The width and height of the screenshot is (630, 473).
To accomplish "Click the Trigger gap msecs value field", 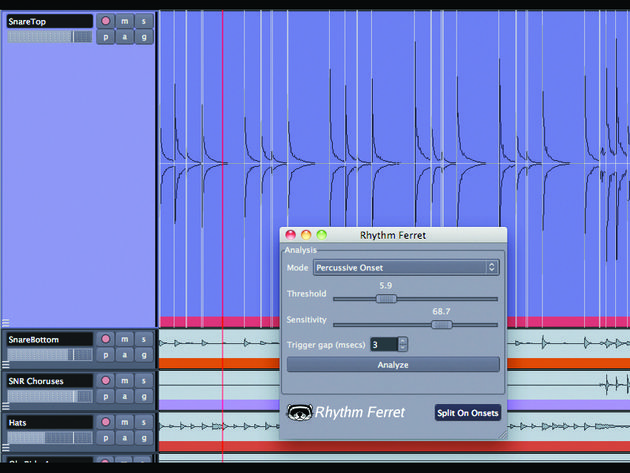I will (x=384, y=344).
